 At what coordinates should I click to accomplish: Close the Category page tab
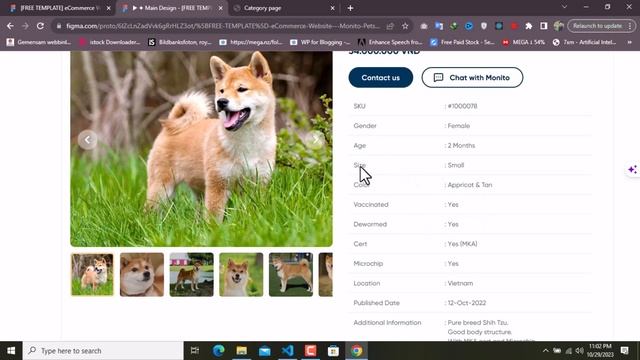coord(332,8)
